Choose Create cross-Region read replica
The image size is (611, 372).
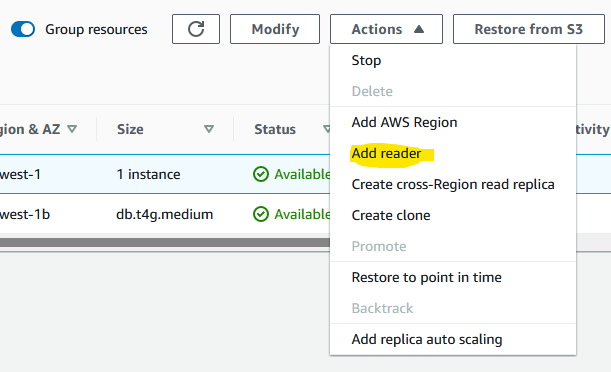pos(453,184)
